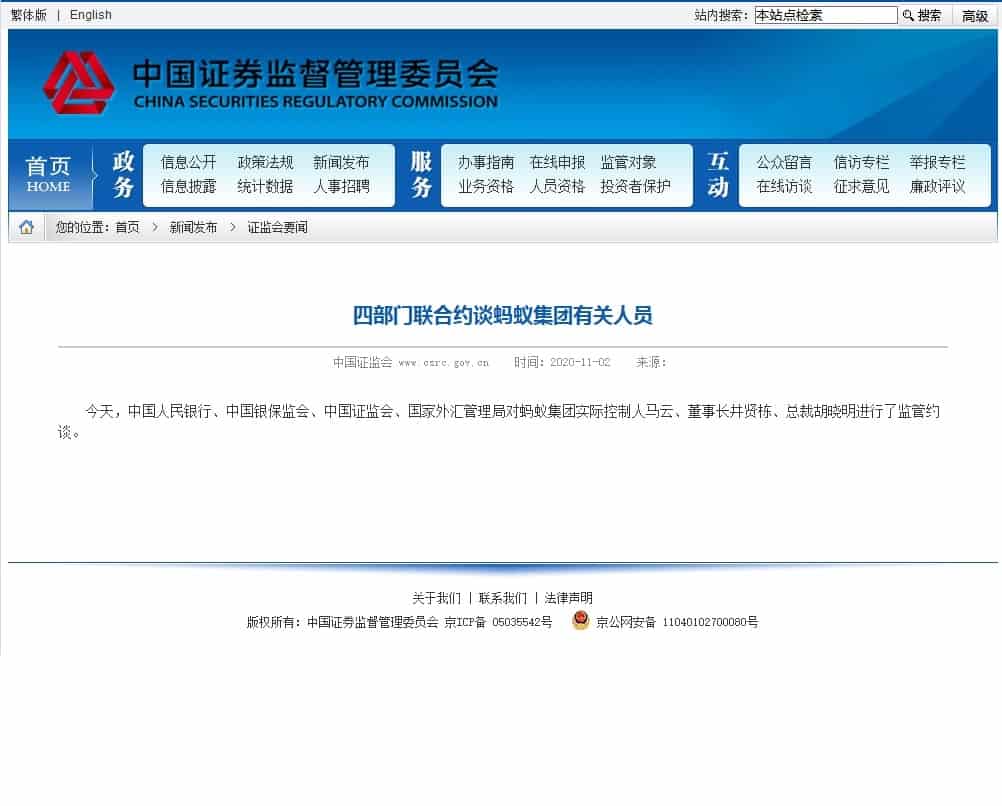The image size is (1002, 806).
Task: Open 新闻发布 in the navigation menu
Action: (341, 162)
